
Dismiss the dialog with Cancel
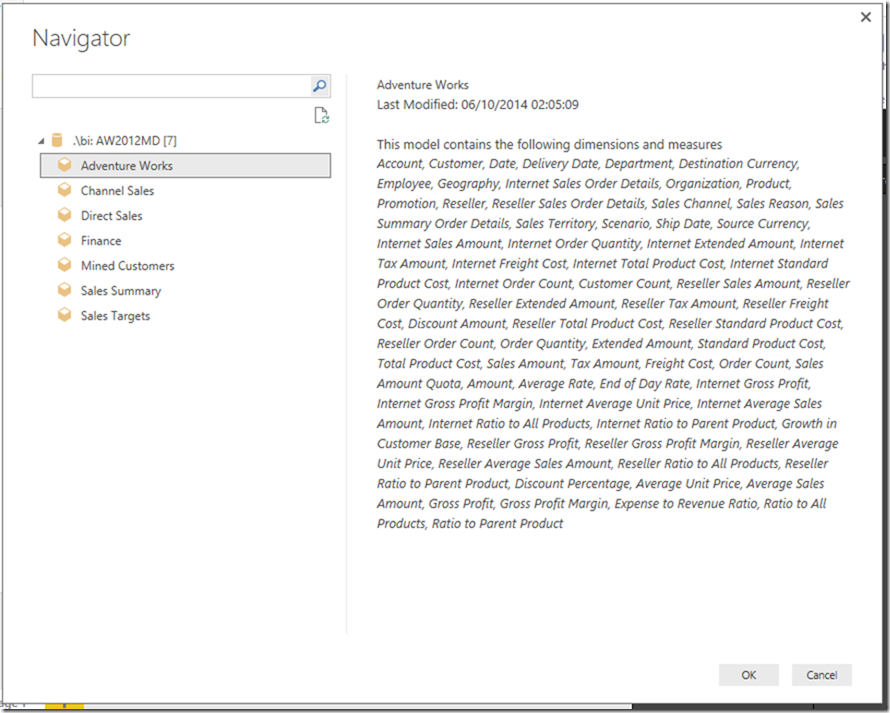(821, 675)
